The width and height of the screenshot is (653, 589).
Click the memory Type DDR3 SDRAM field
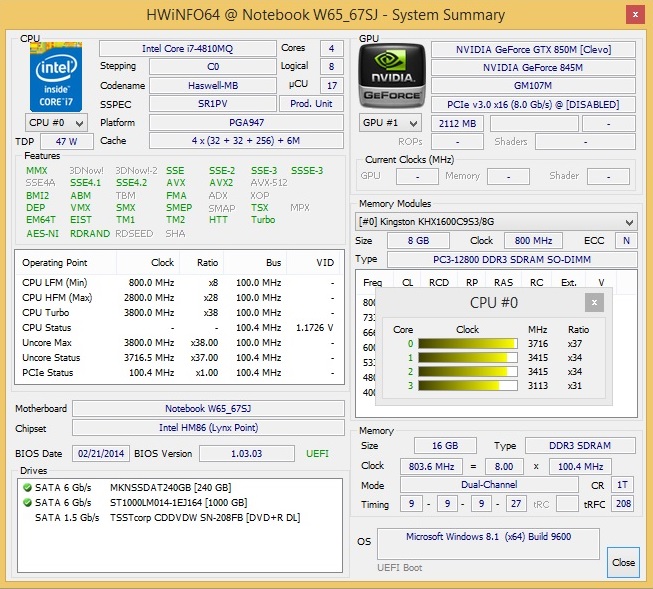[x=580, y=446]
